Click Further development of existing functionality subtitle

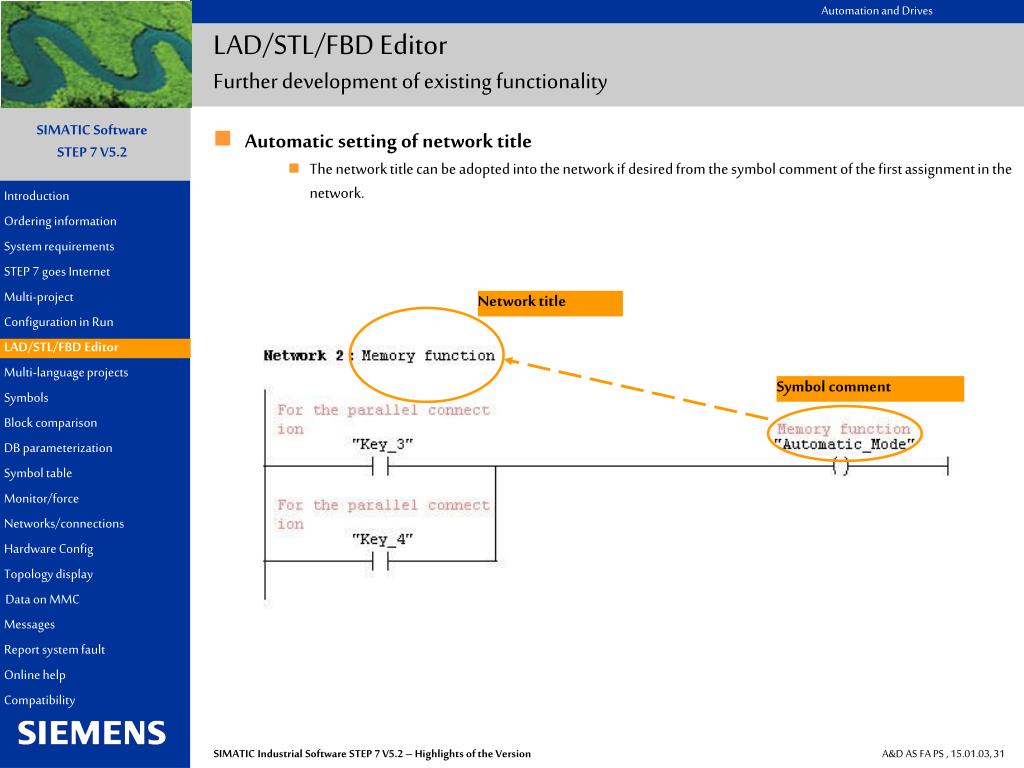click(x=410, y=82)
